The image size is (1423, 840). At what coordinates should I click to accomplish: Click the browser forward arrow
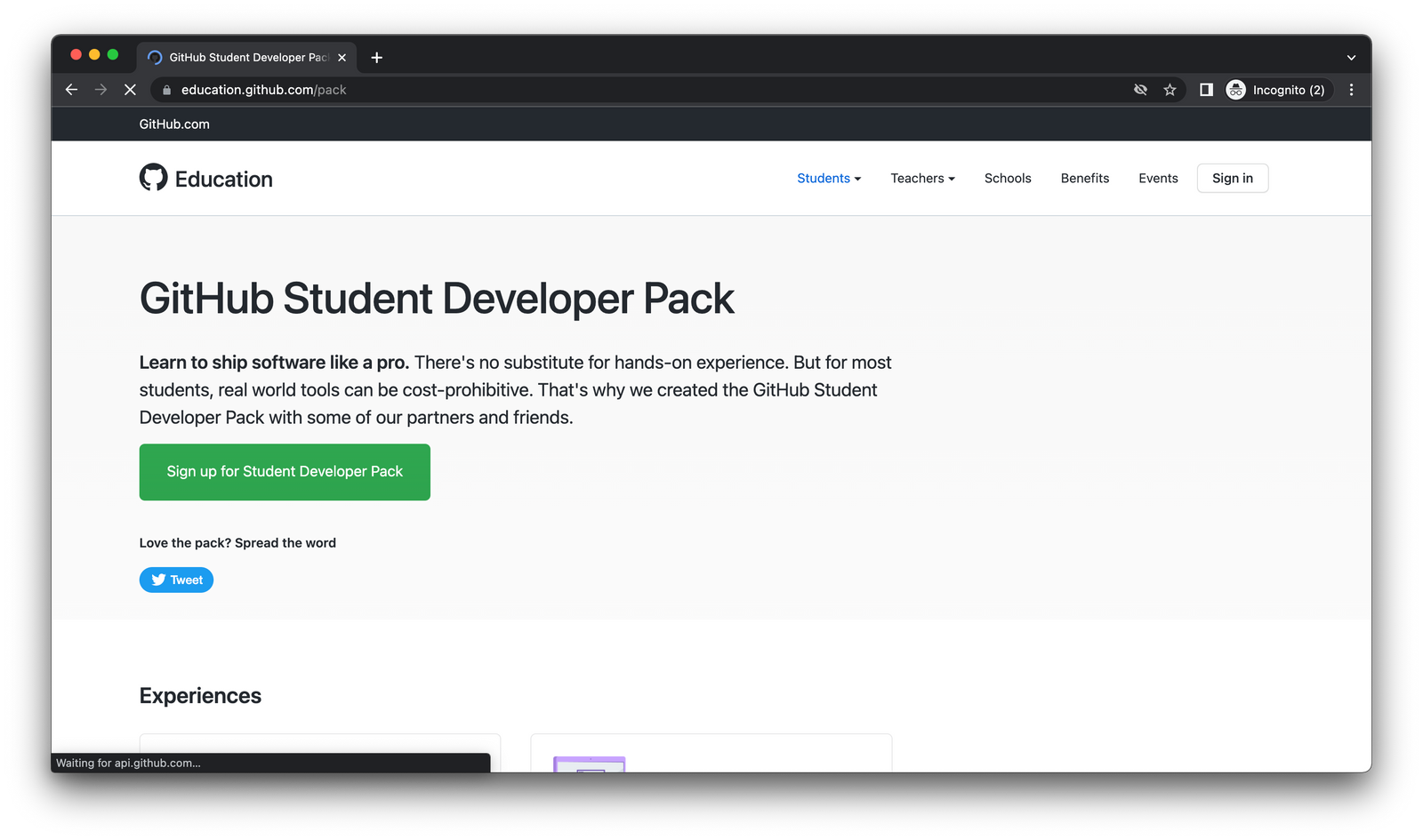click(100, 90)
